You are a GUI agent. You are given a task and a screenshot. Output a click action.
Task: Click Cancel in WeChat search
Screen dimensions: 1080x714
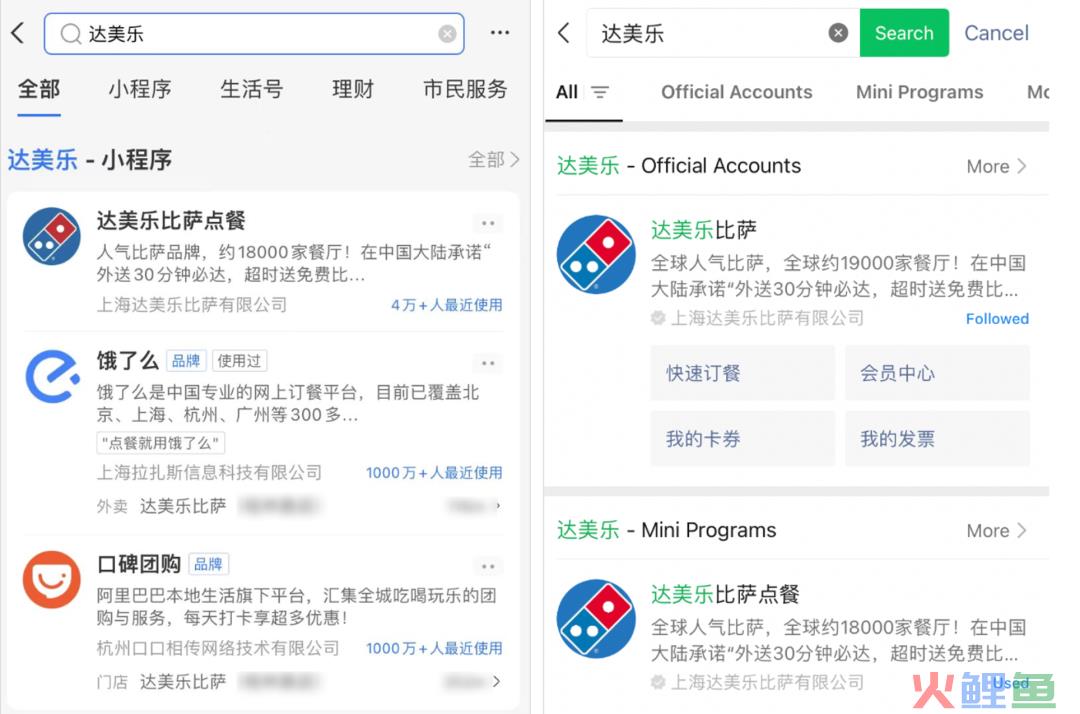coord(996,33)
